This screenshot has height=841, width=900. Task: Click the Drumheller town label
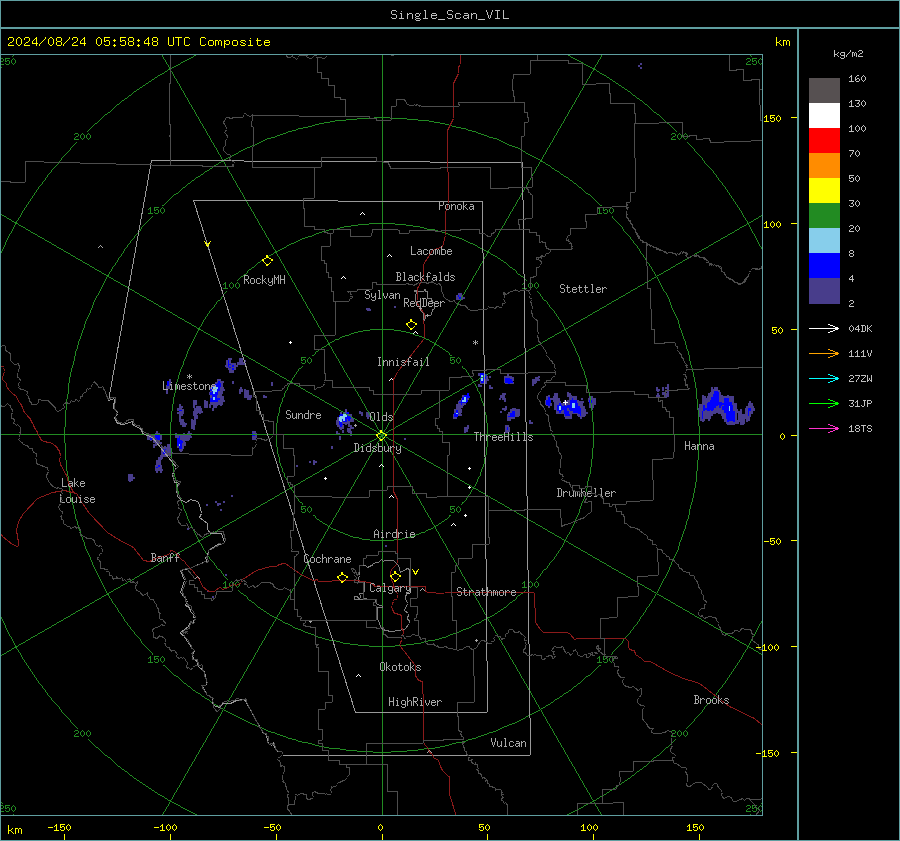click(x=586, y=493)
